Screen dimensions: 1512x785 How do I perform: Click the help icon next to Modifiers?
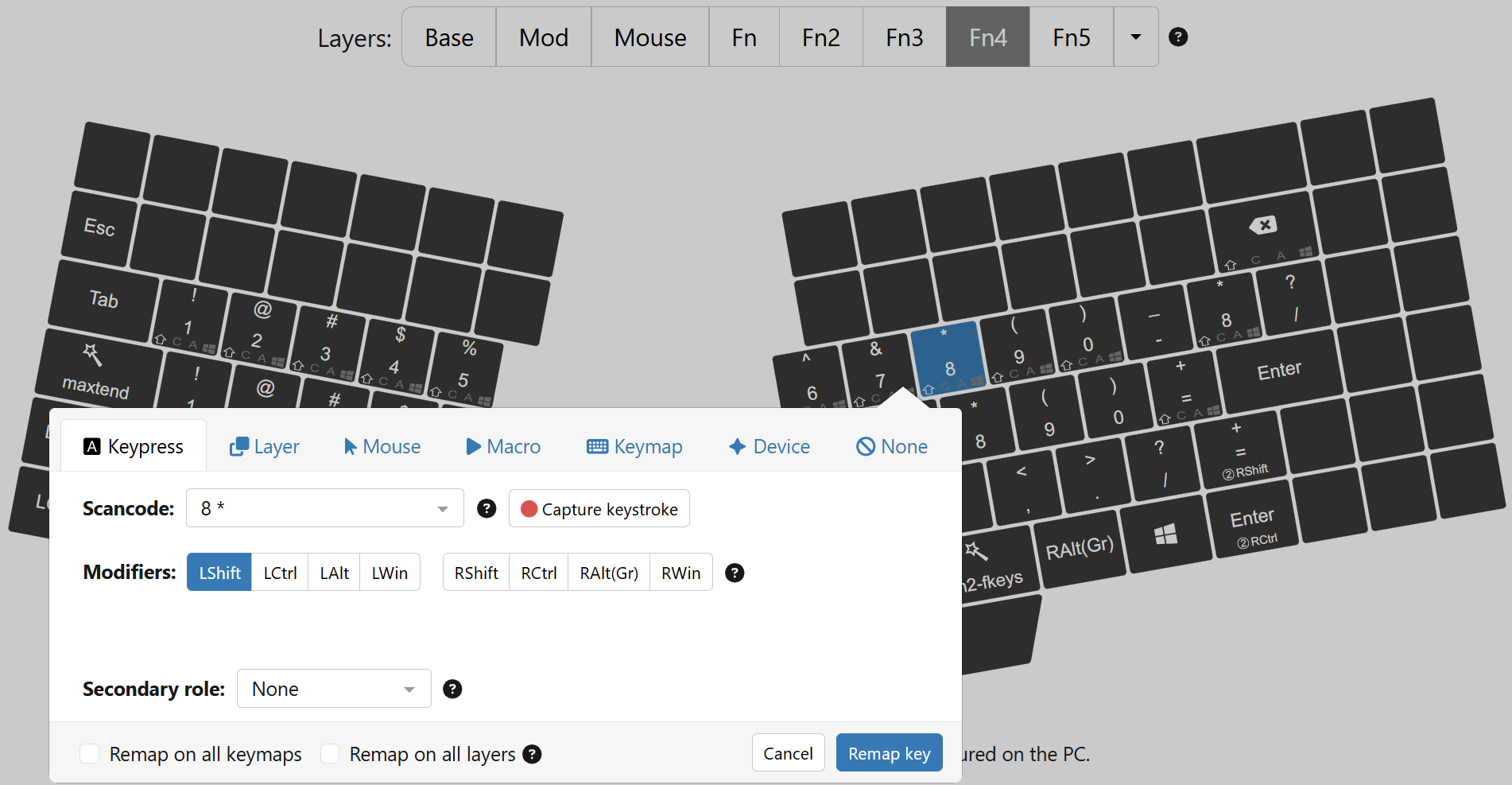pos(735,573)
